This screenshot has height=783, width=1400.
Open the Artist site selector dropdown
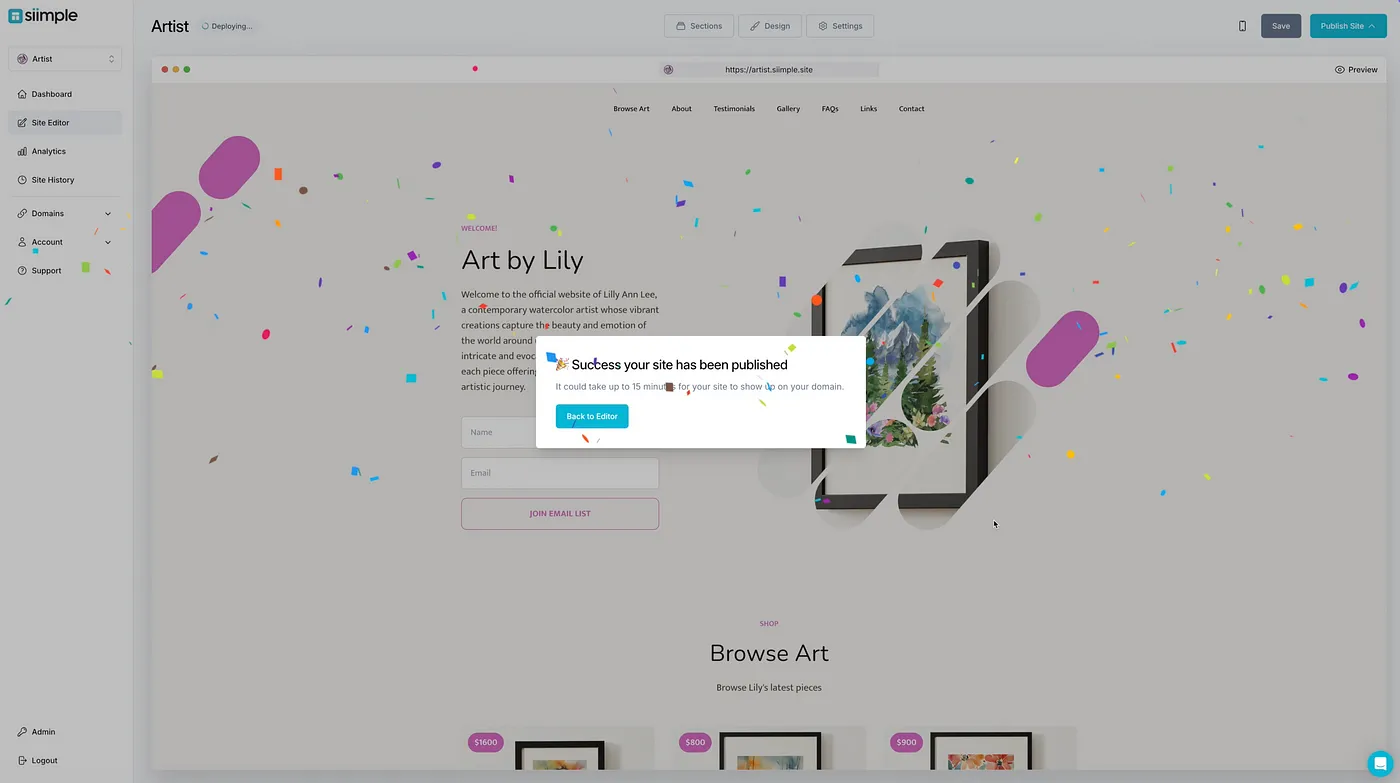[x=65, y=59]
